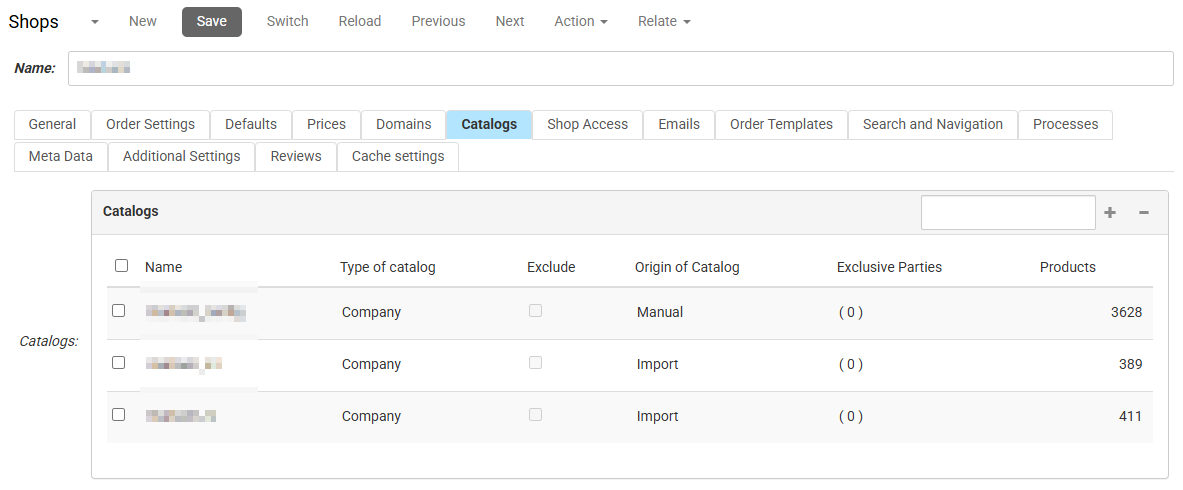Viewport: 1183px width, 490px height.
Task: Click the New button
Action: click(x=143, y=21)
